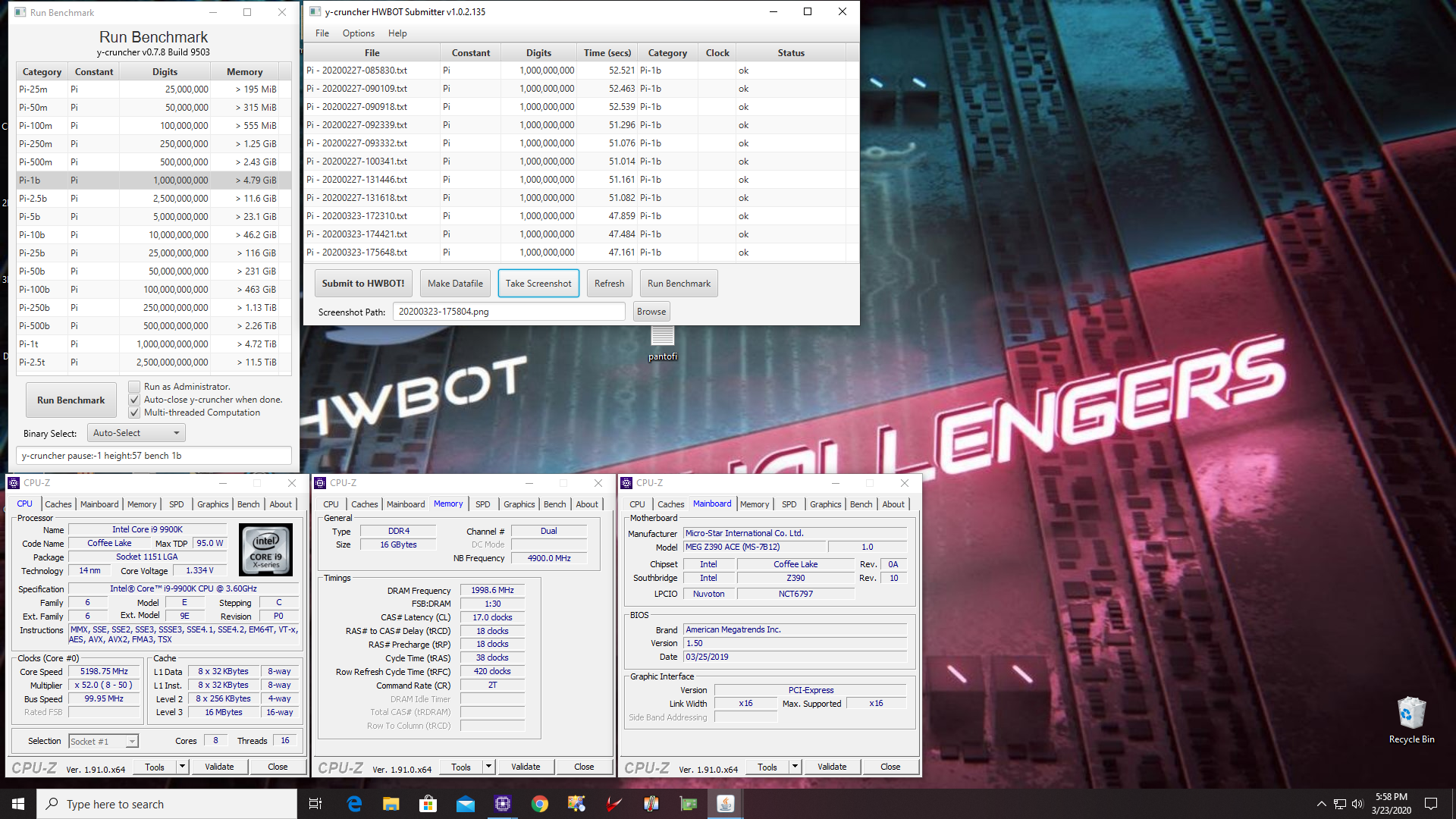Click the y-cruncher command line field
This screenshot has height=819, width=1456.
(154, 456)
